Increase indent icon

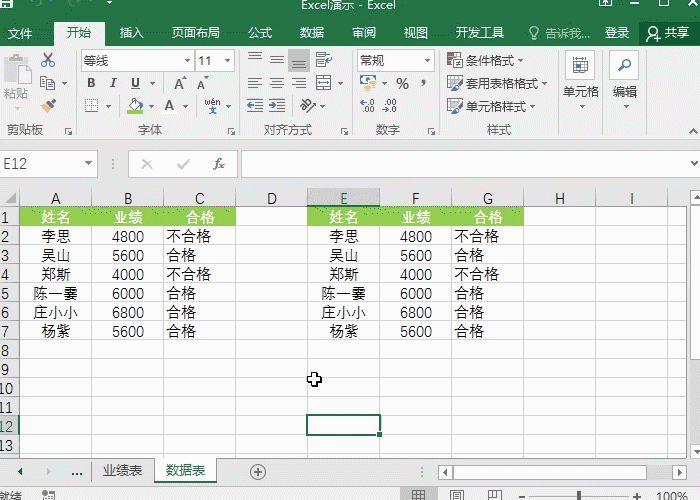pyautogui.click(x=277, y=106)
